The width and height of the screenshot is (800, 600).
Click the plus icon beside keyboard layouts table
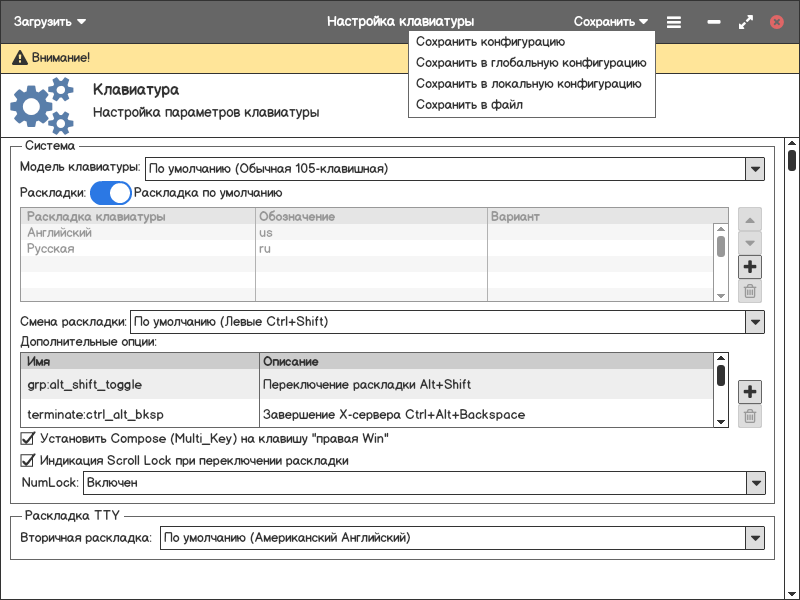click(750, 267)
